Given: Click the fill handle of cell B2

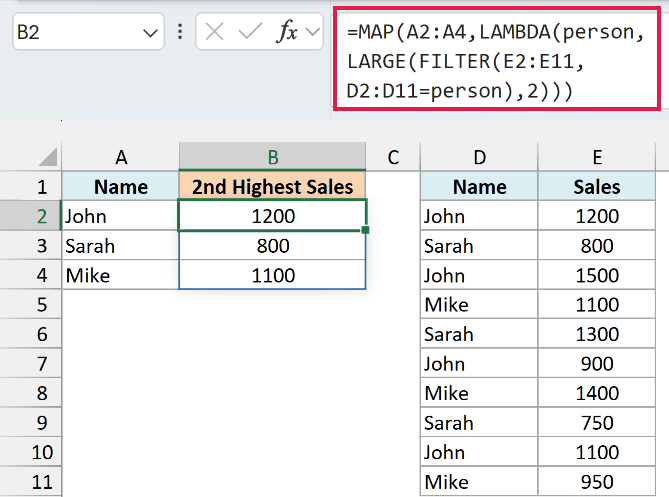Looking at the screenshot, I should (x=365, y=230).
